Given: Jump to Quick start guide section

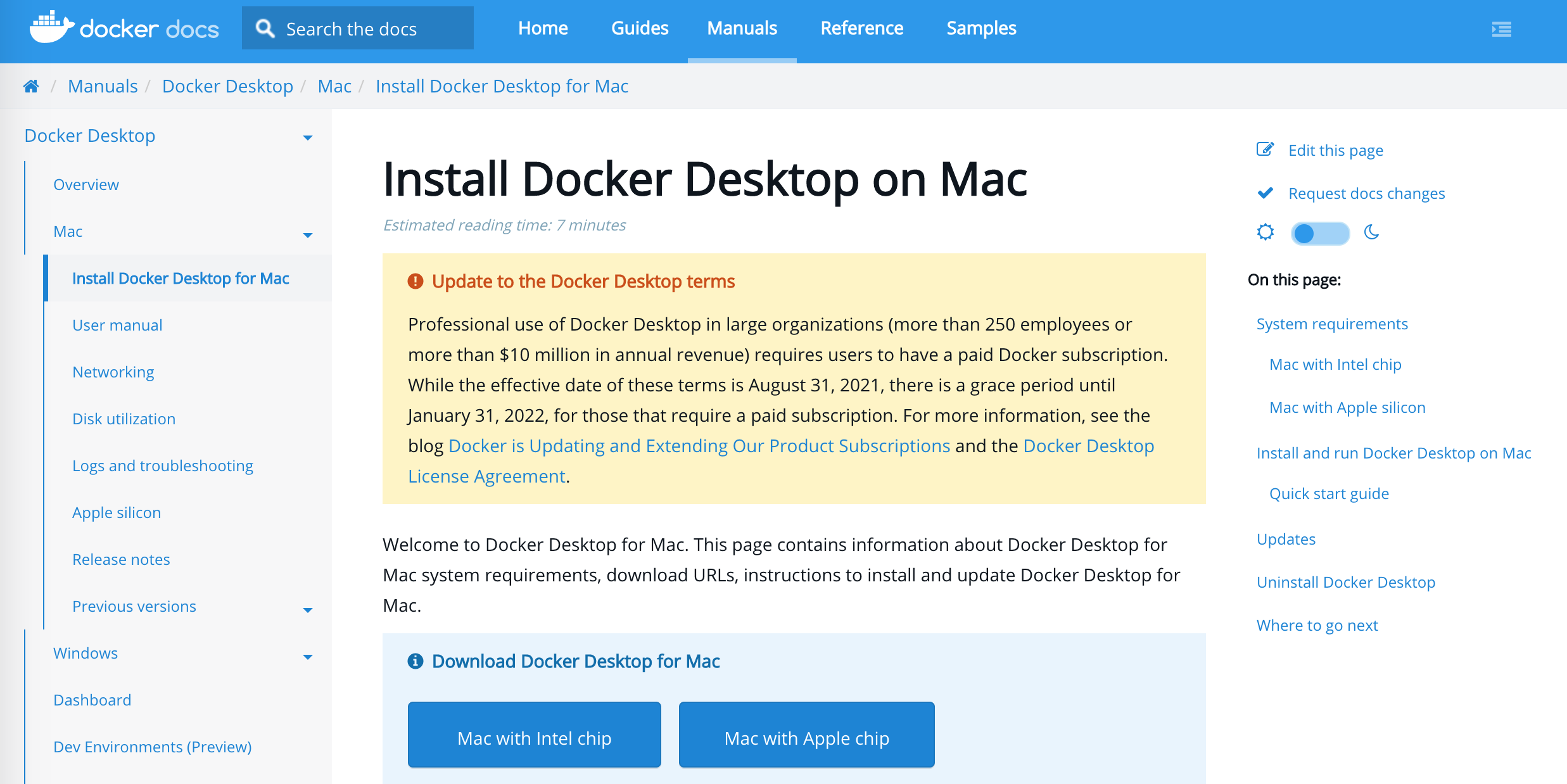Looking at the screenshot, I should [1329, 494].
